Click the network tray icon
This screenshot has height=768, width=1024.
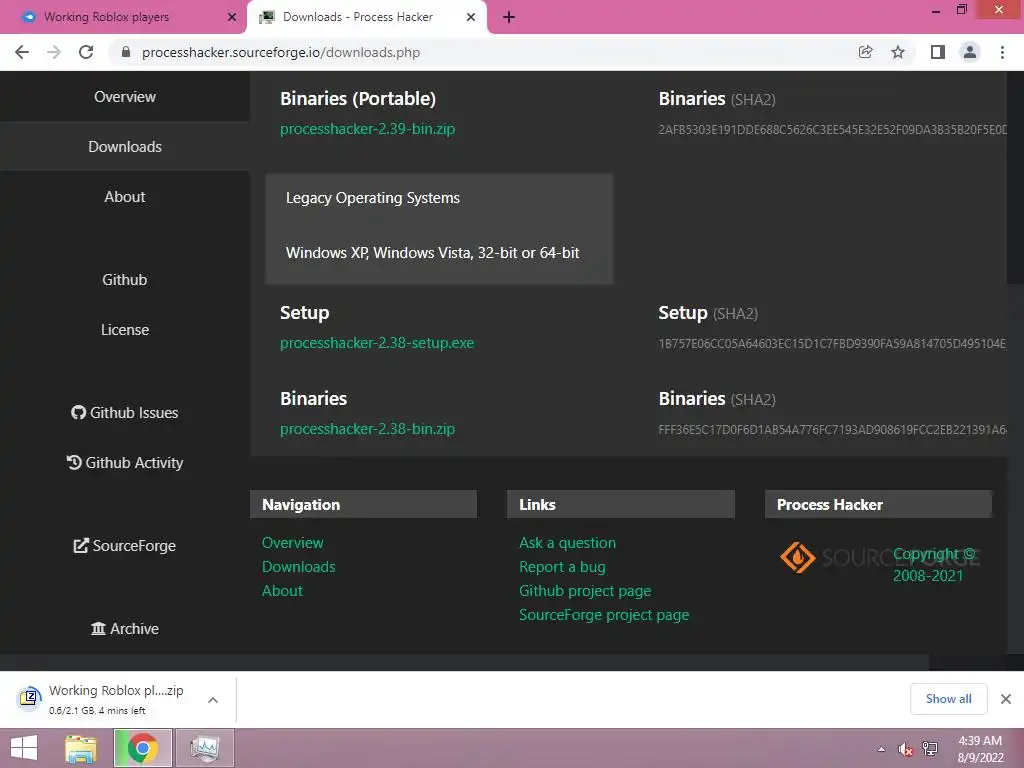tap(930, 749)
